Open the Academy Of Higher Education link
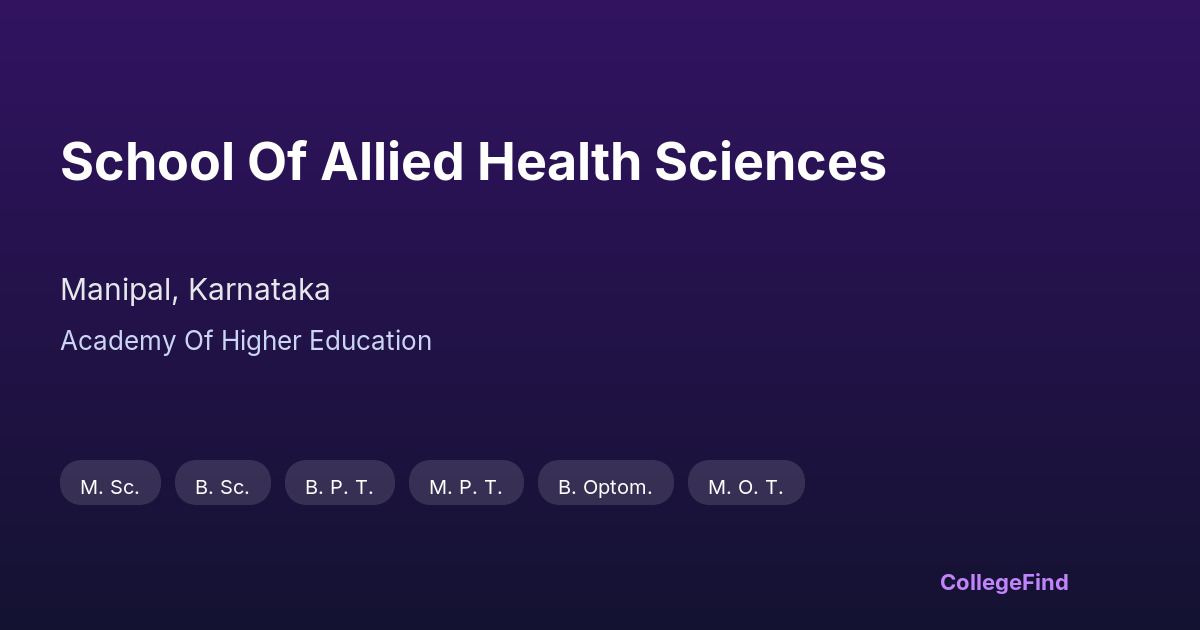 pos(246,341)
